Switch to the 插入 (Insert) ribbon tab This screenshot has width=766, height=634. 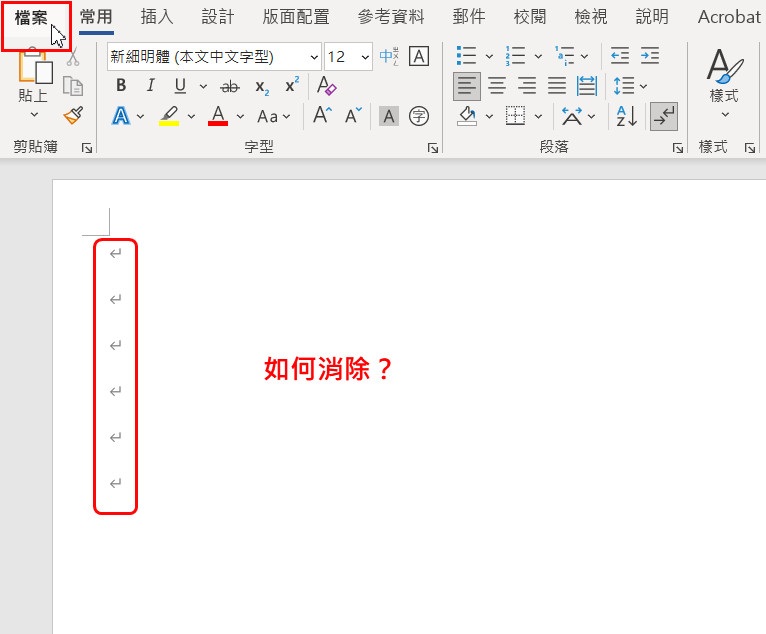pos(157,17)
